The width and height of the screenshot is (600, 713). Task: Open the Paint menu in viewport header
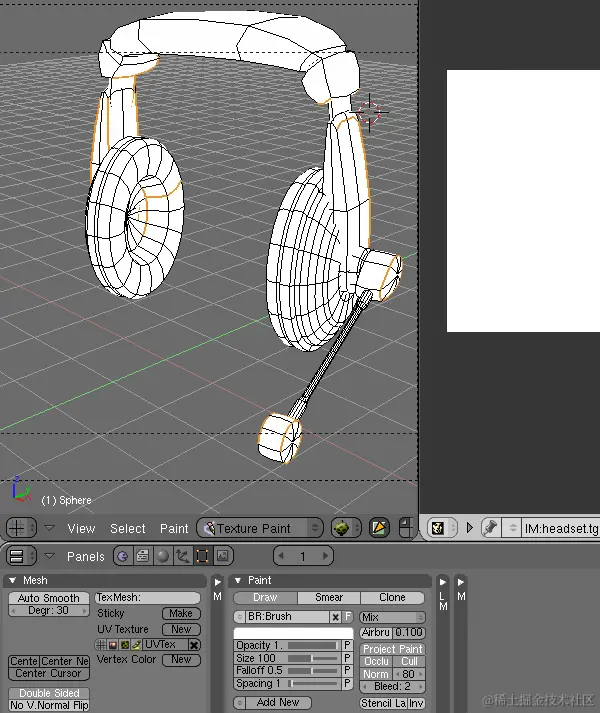tap(174, 528)
